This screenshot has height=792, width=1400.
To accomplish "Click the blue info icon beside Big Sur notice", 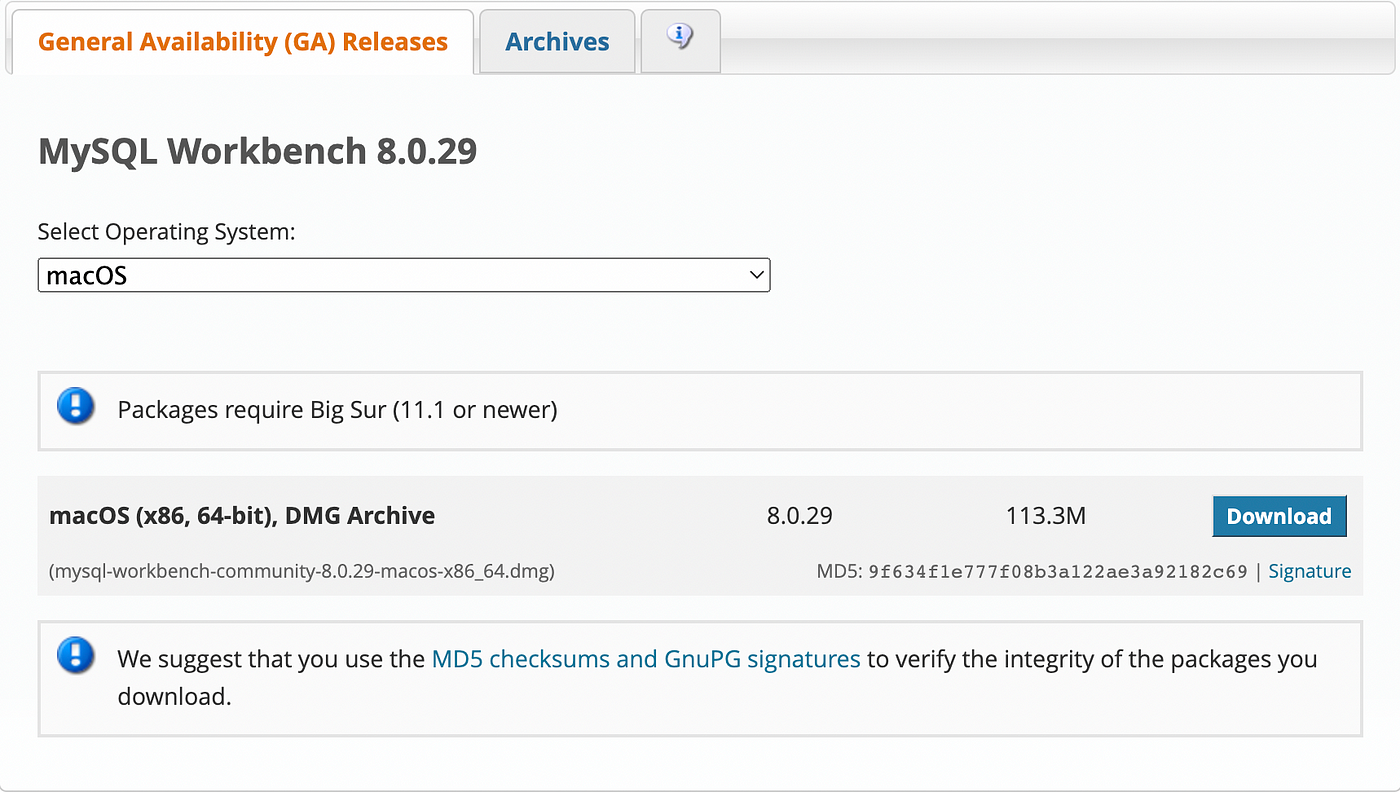I will click(75, 406).
